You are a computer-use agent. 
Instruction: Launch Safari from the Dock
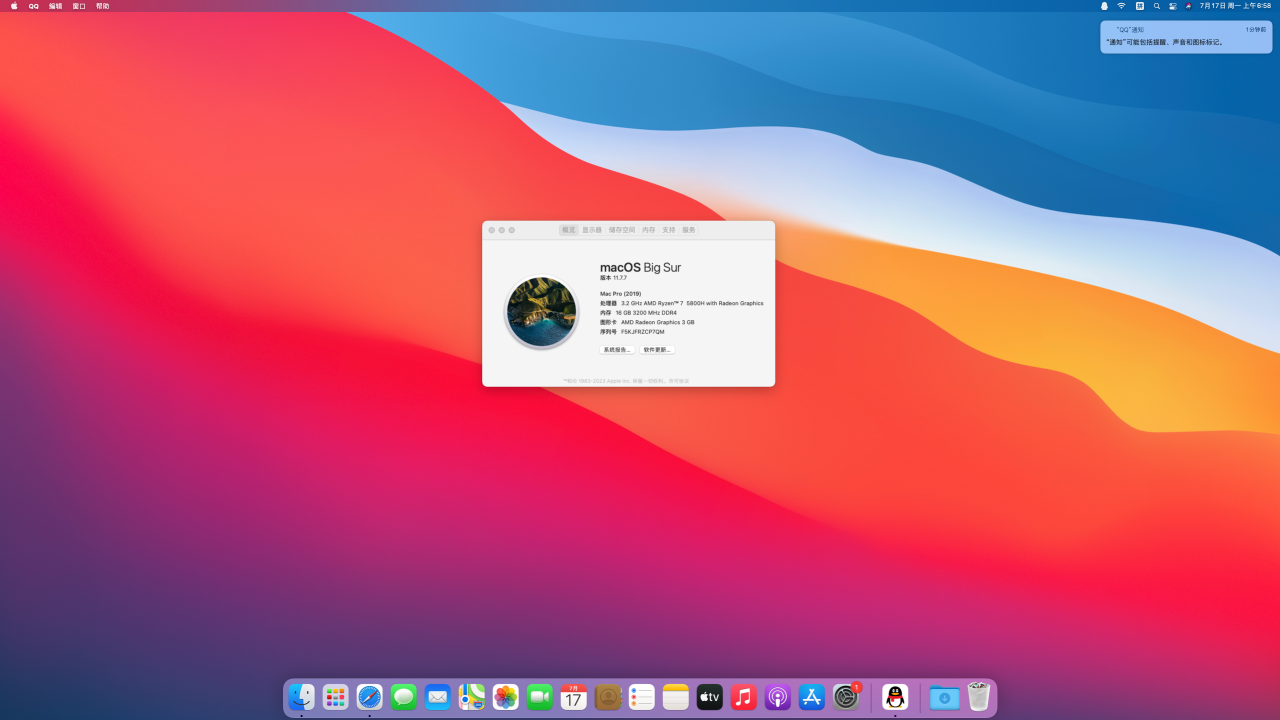coord(370,697)
